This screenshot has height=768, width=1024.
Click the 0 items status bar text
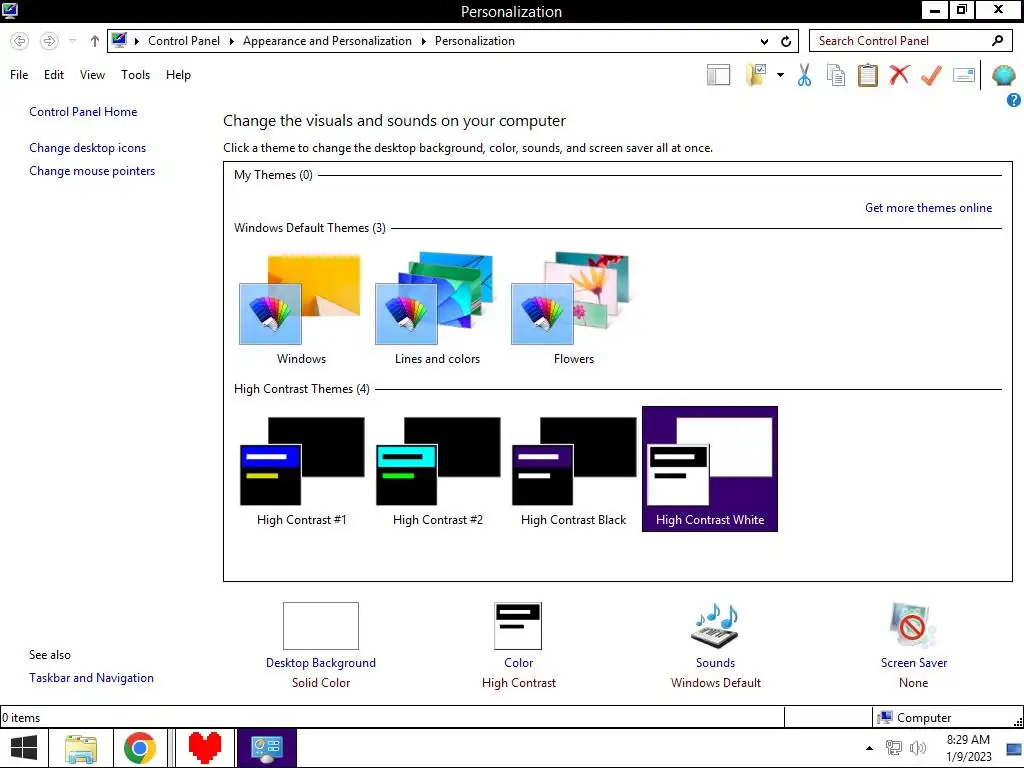22,718
